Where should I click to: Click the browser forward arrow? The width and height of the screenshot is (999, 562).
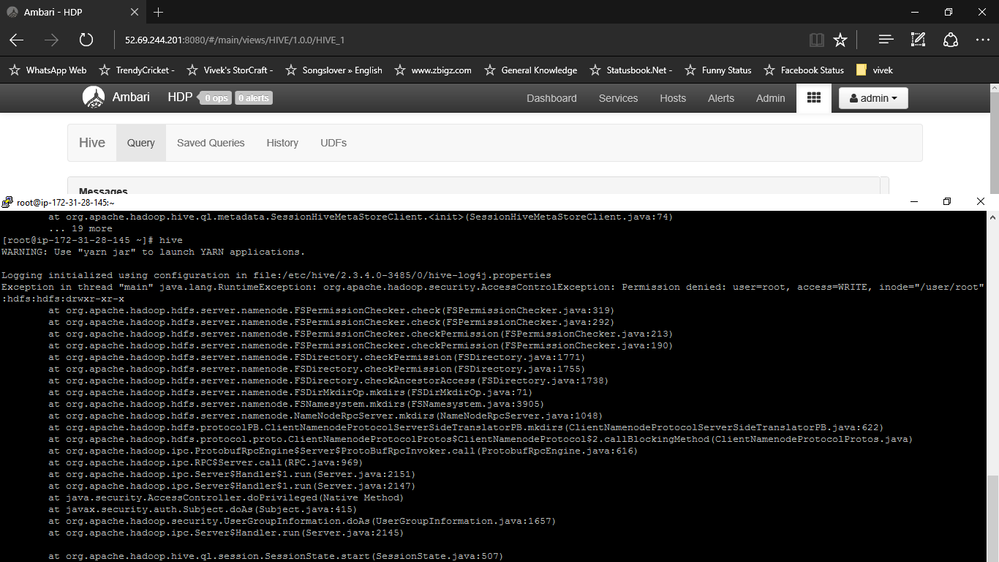[x=52, y=40]
